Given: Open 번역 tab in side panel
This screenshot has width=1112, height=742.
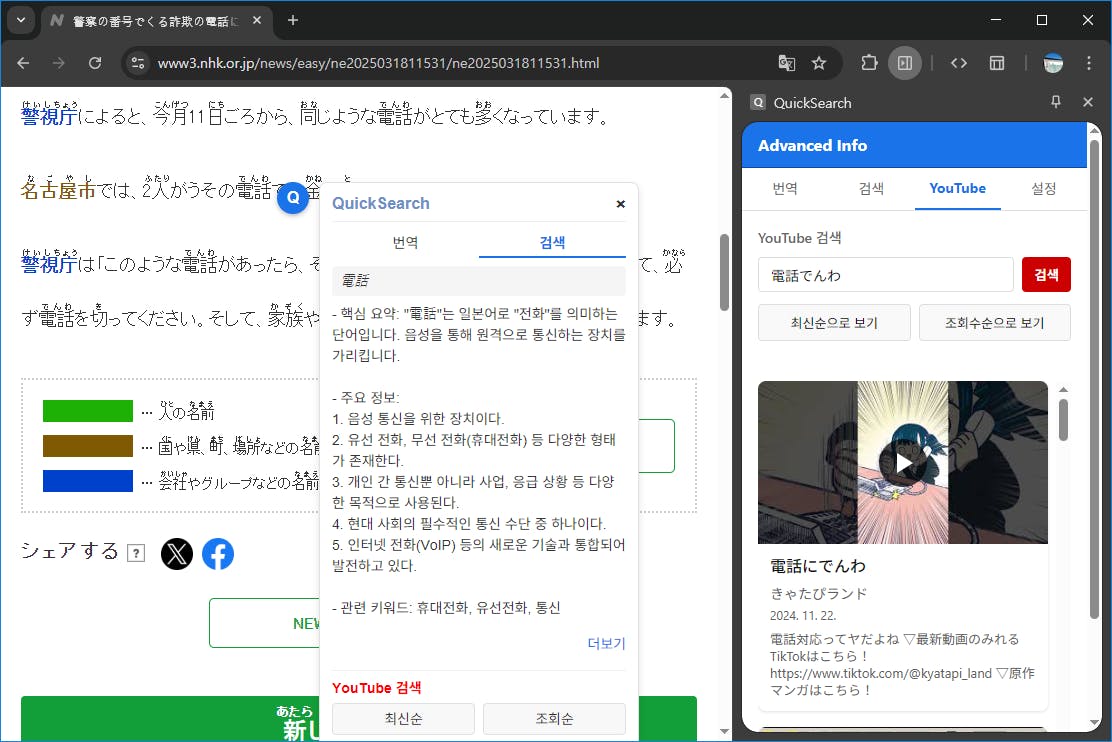Looking at the screenshot, I should coord(785,189).
